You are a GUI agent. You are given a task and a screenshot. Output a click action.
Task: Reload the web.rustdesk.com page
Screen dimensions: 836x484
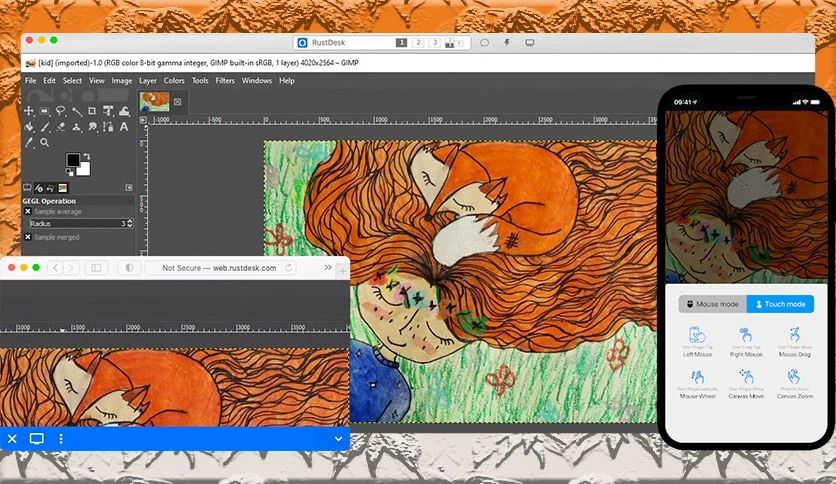(288, 268)
